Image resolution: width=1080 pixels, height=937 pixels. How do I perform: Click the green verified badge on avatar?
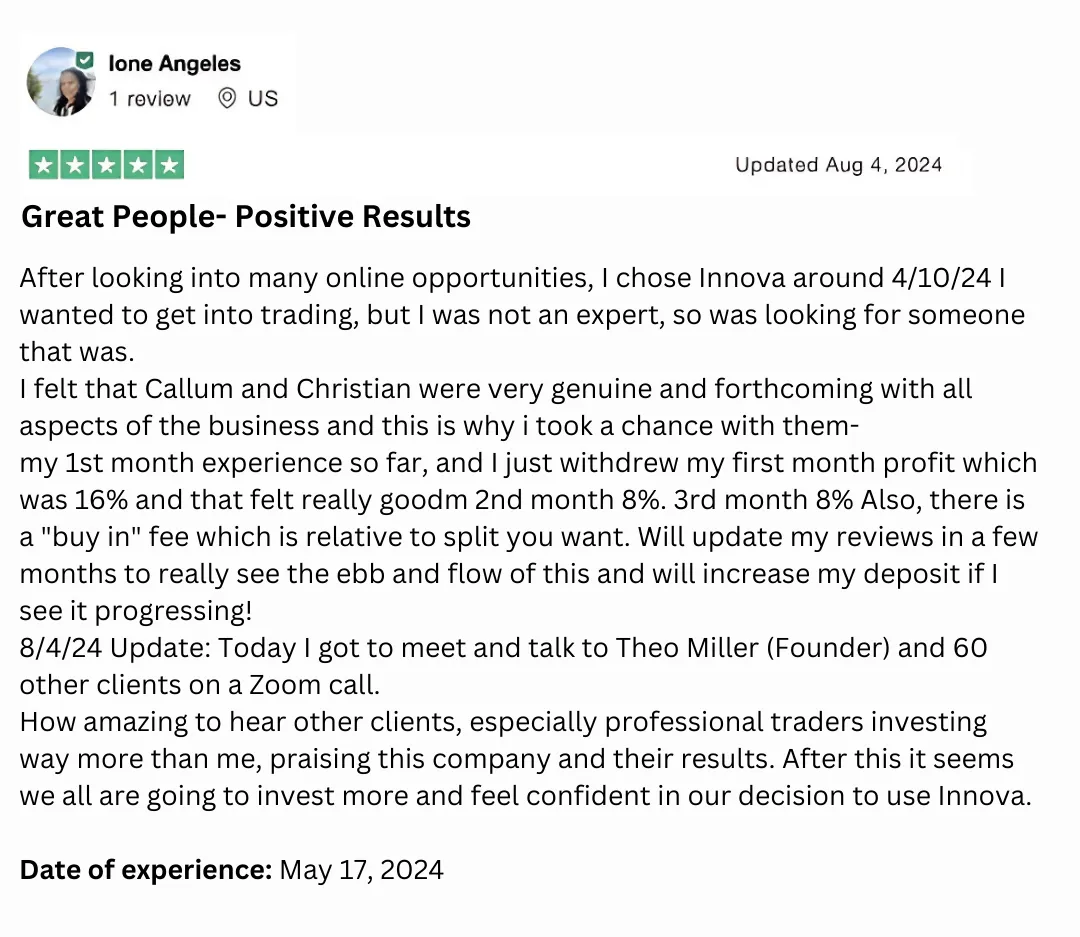[85, 60]
